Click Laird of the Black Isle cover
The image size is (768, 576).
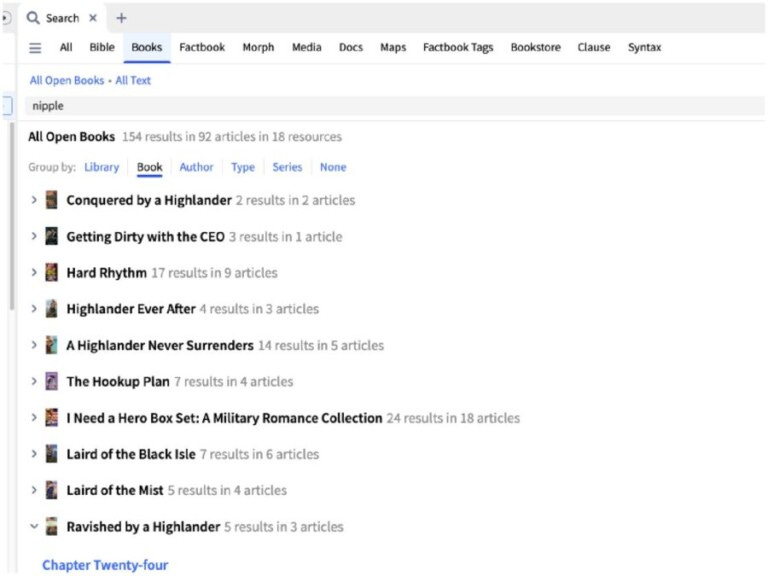(x=51, y=454)
